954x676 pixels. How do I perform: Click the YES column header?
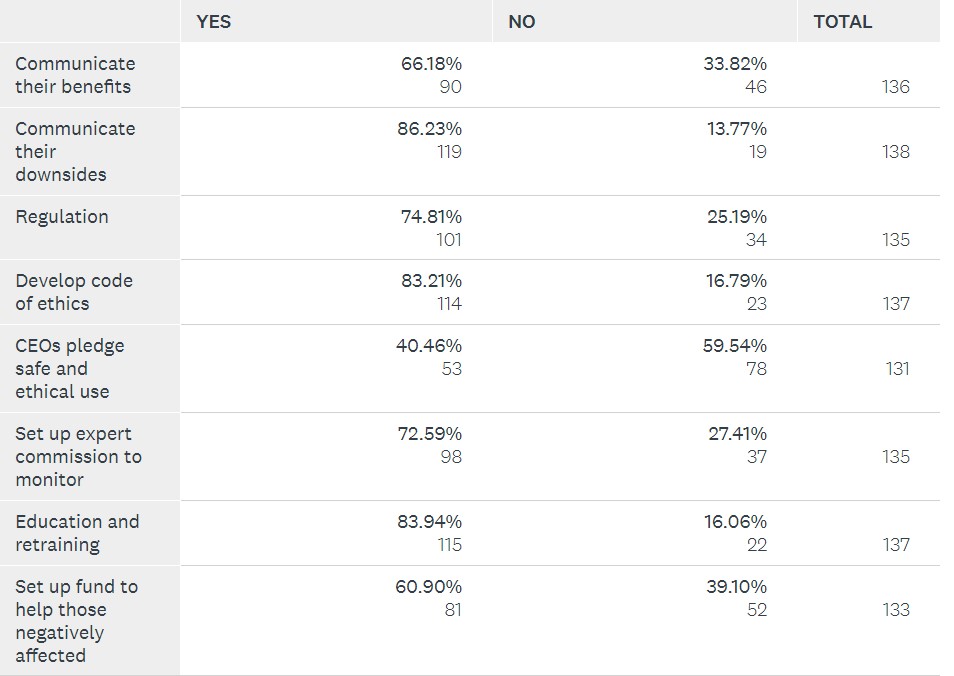214,22
